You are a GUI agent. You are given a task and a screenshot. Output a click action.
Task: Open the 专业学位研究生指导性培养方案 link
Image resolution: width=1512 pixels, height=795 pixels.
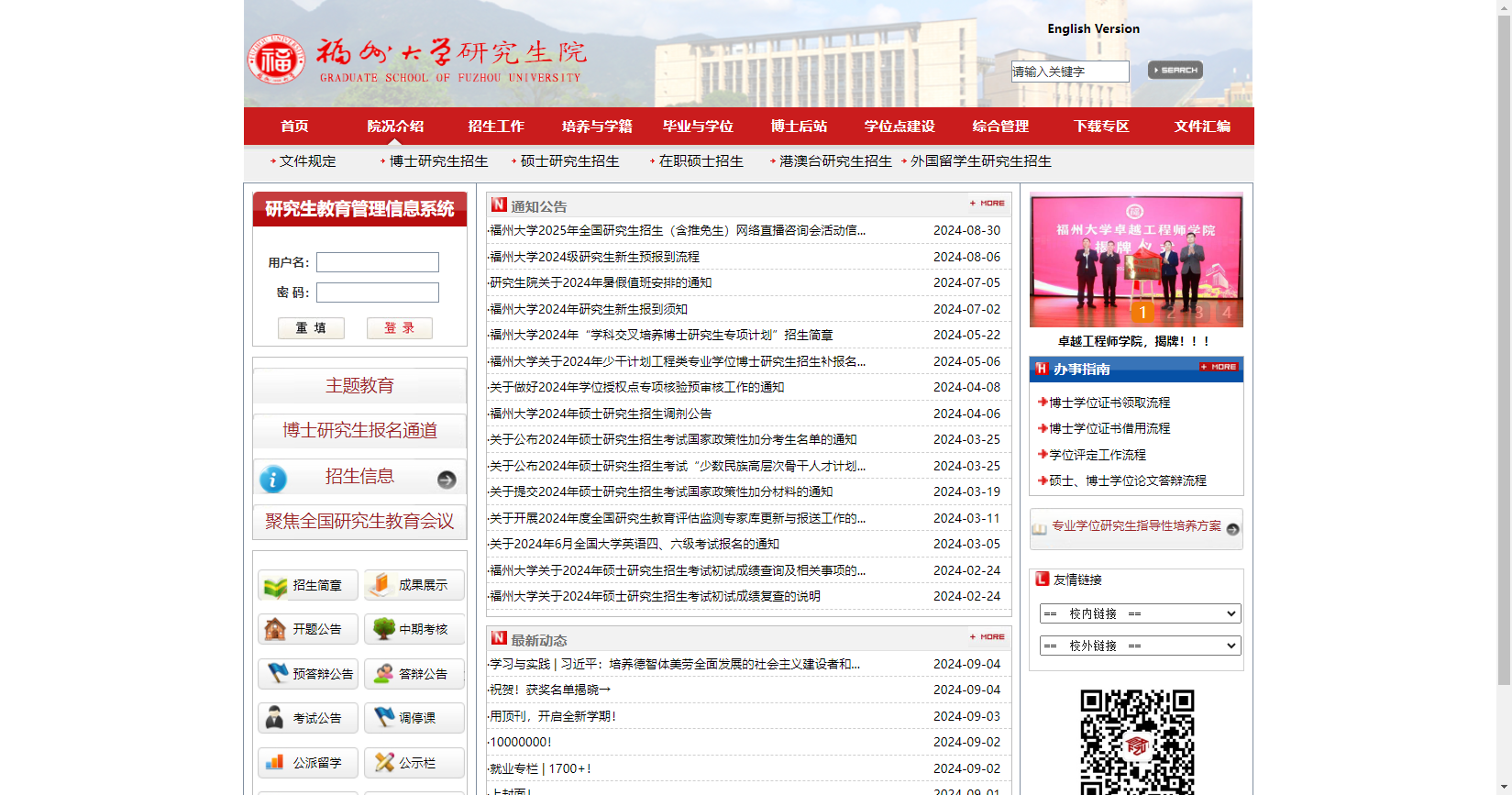pyautogui.click(x=1136, y=525)
